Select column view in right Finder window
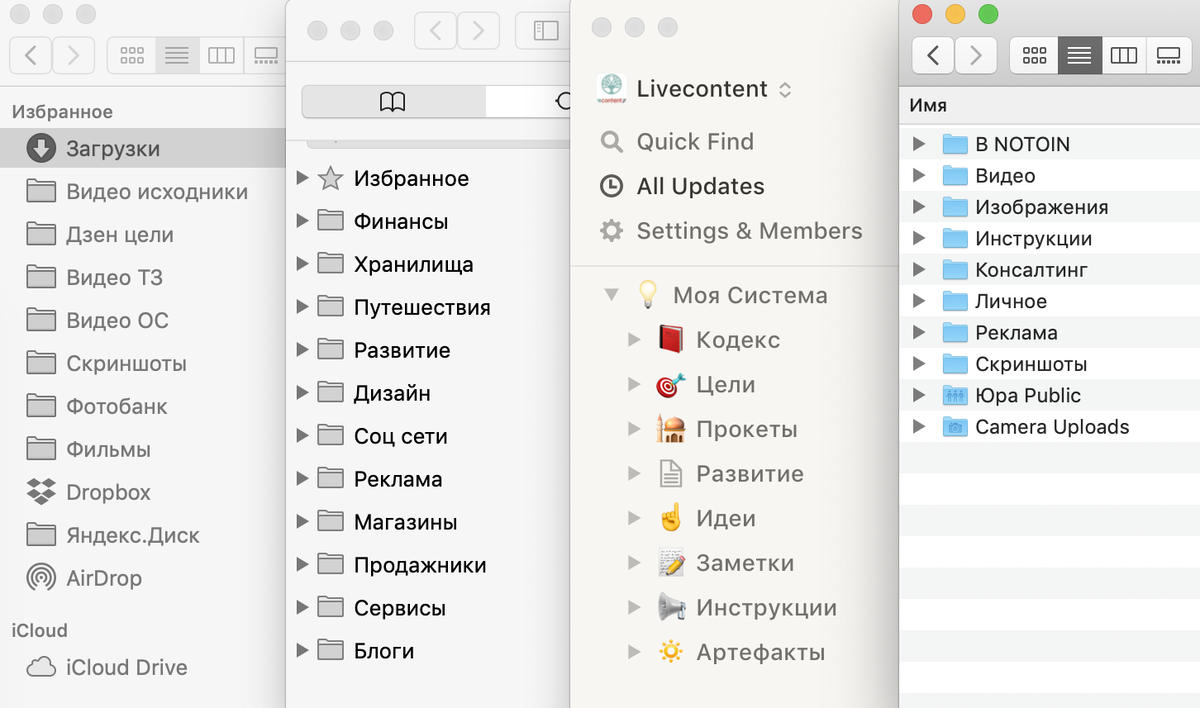Image resolution: width=1200 pixels, height=708 pixels. pos(1123,55)
